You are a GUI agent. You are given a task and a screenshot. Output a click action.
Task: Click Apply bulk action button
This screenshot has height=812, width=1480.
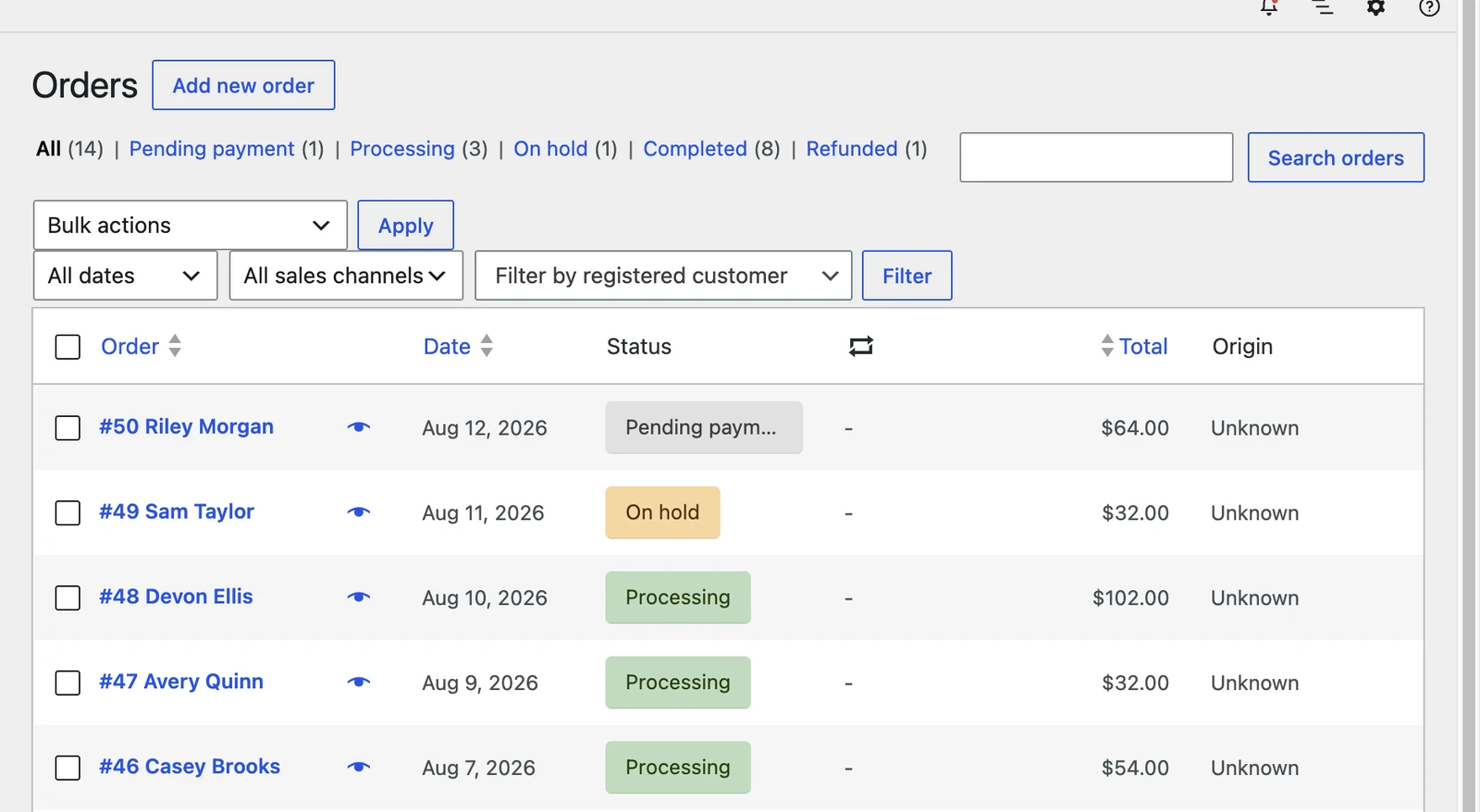tap(405, 226)
